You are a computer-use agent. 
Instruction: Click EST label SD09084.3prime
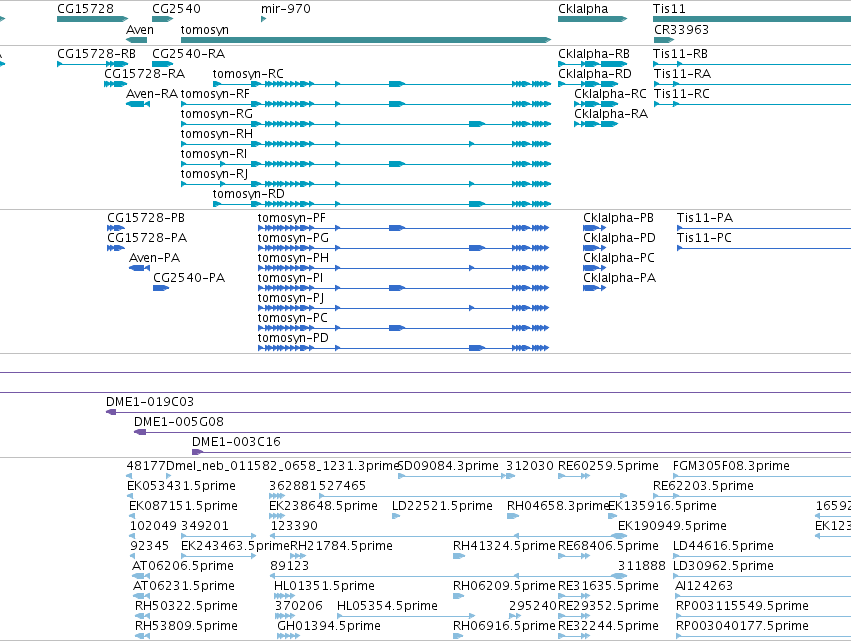tap(448, 466)
